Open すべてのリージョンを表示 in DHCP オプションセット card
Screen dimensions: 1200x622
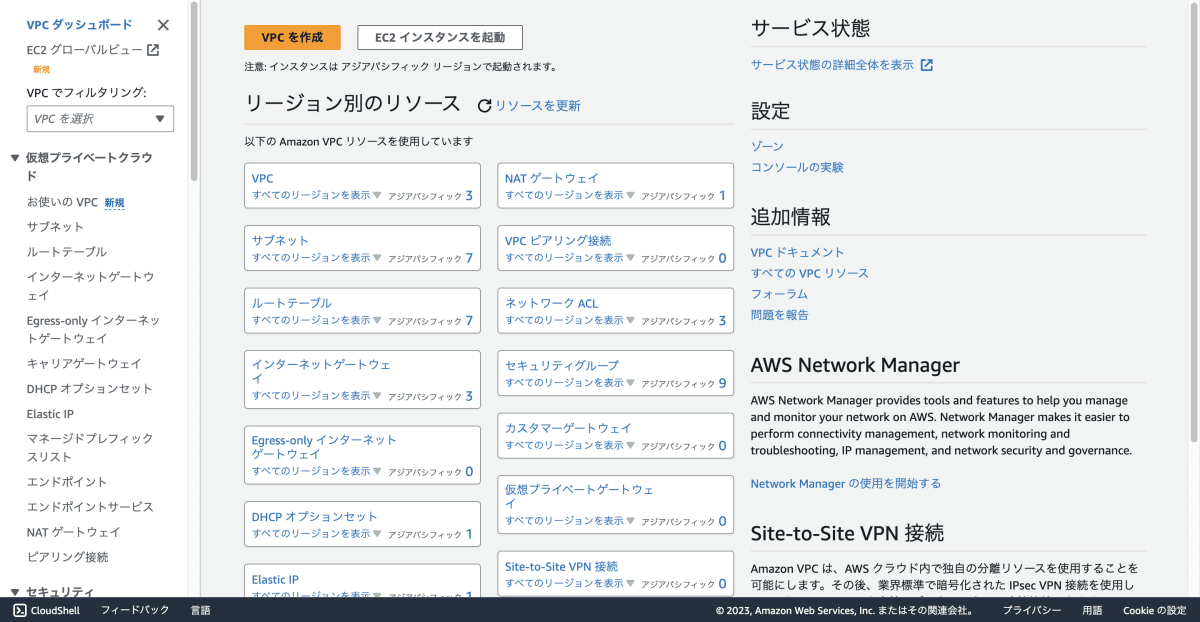pyautogui.click(x=316, y=534)
